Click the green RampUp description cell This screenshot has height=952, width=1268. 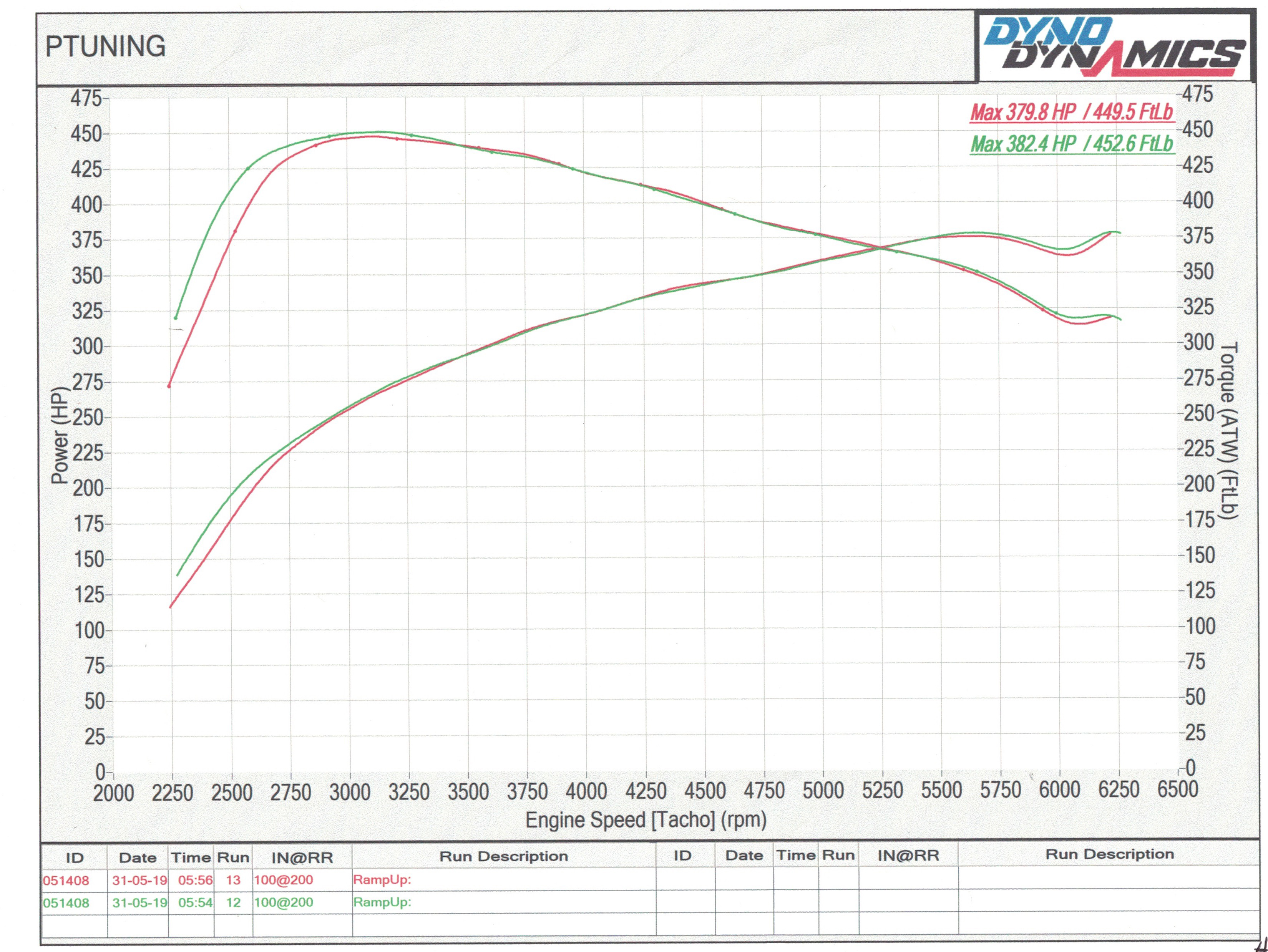click(x=382, y=902)
